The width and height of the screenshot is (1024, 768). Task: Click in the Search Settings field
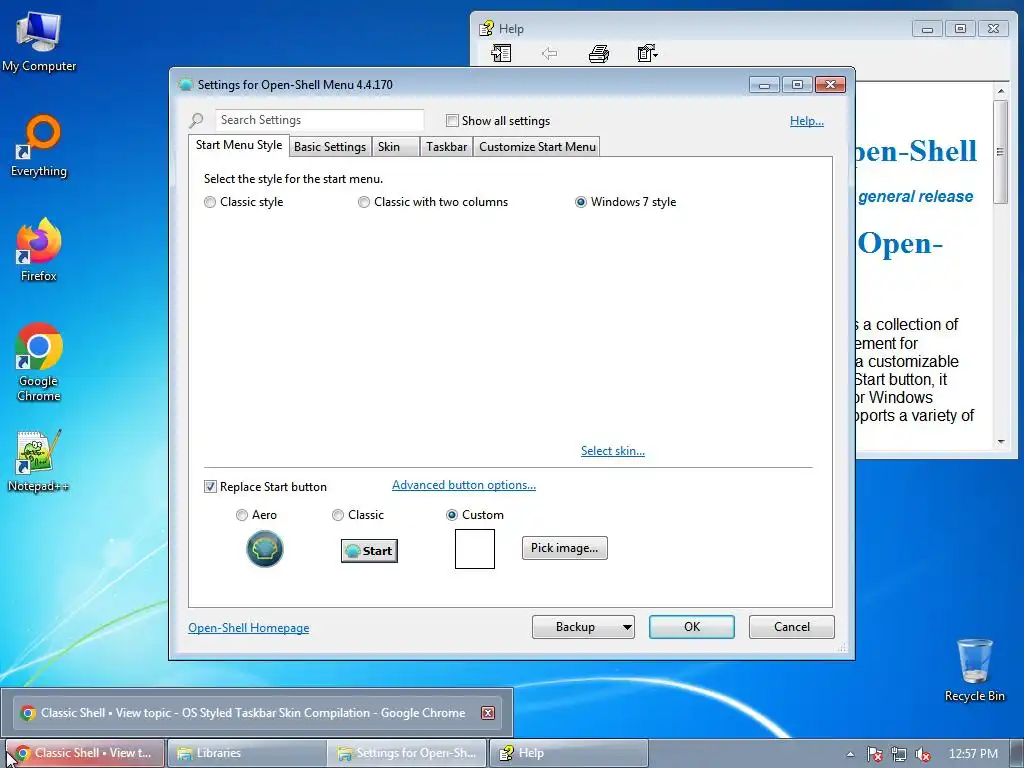pyautogui.click(x=319, y=120)
